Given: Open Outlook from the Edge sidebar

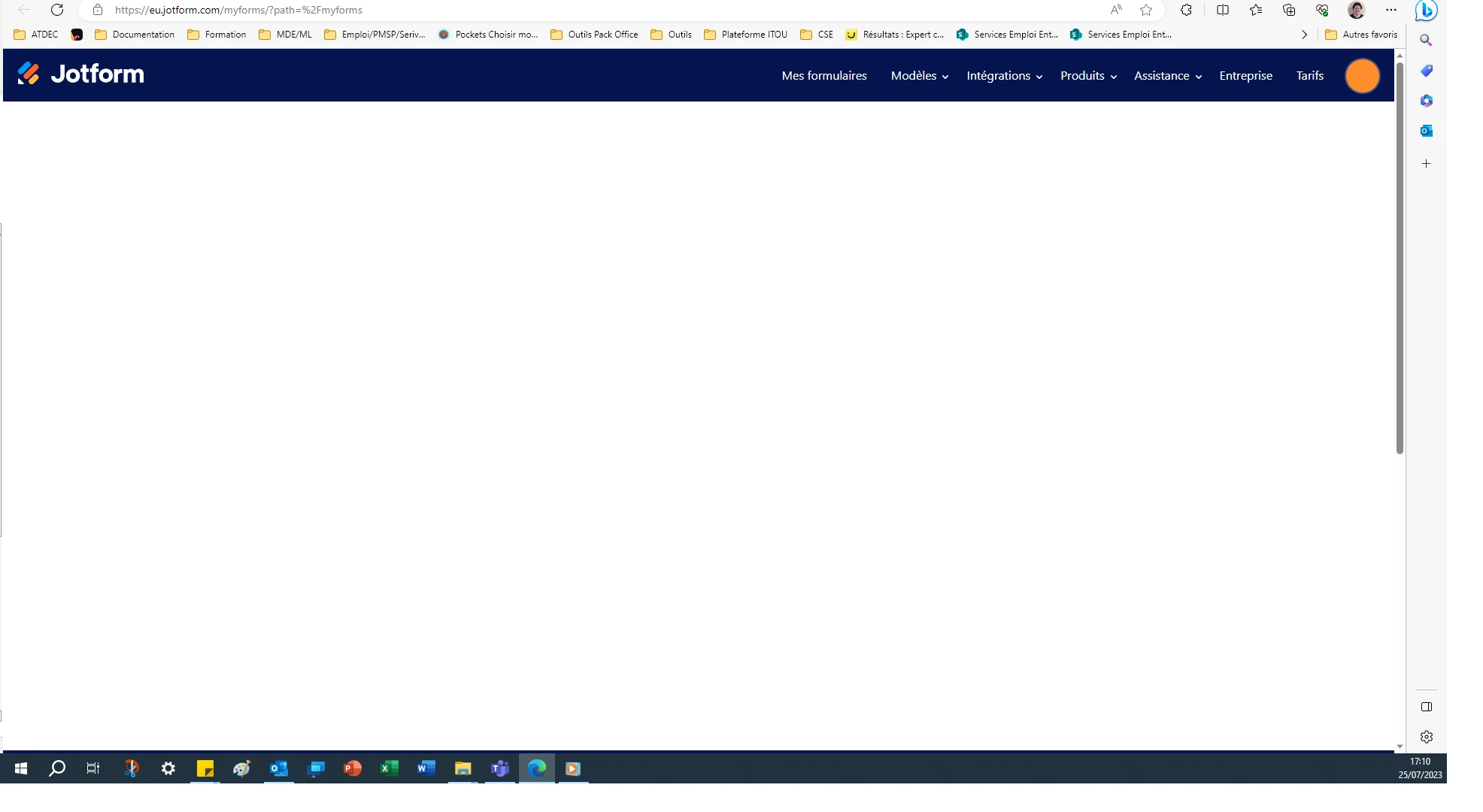Looking at the screenshot, I should (1426, 131).
